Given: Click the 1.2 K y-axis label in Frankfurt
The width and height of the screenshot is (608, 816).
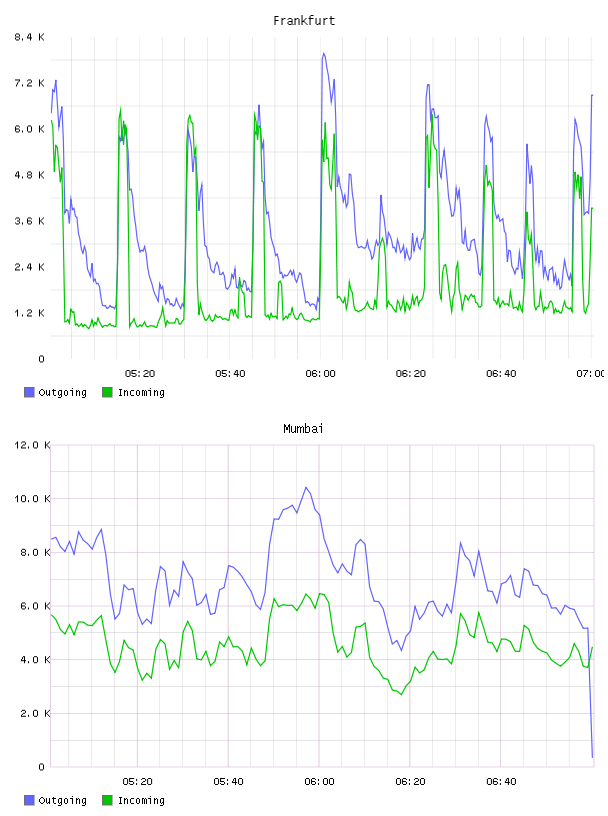Looking at the screenshot, I should click(30, 313).
